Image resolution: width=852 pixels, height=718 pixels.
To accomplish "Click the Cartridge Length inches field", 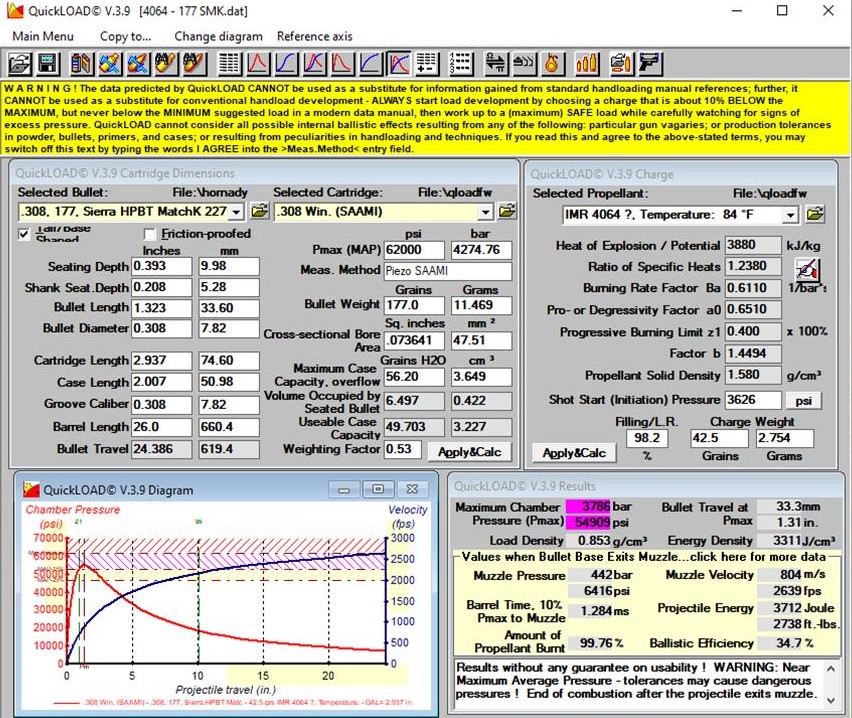I will (161, 361).
